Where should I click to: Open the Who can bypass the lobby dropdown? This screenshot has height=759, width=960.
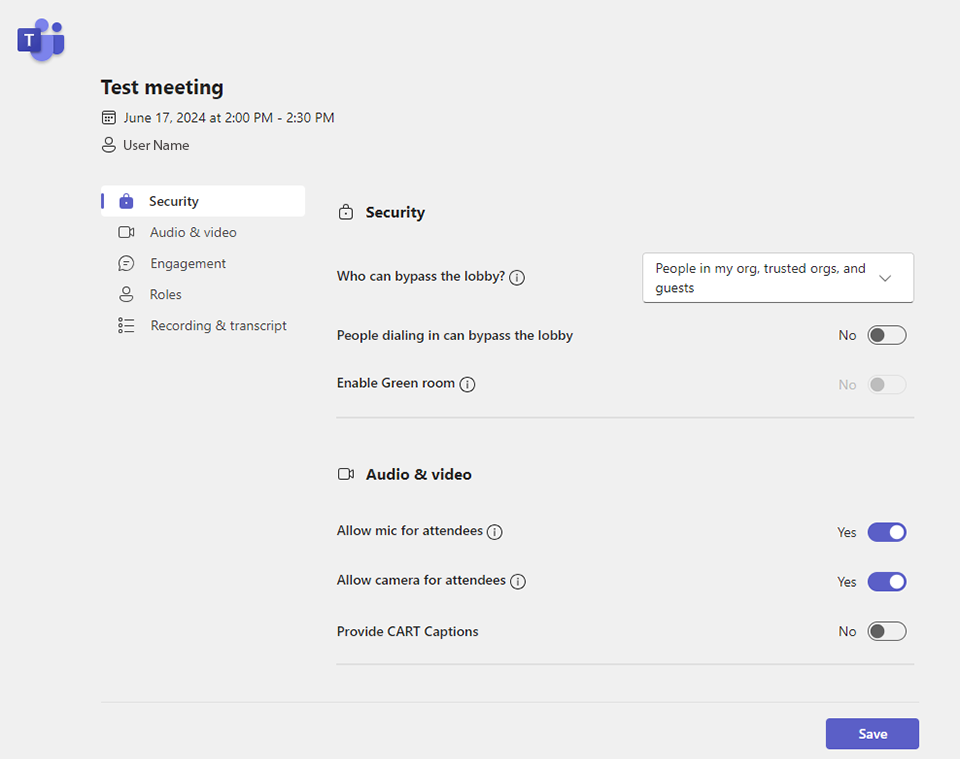point(777,278)
